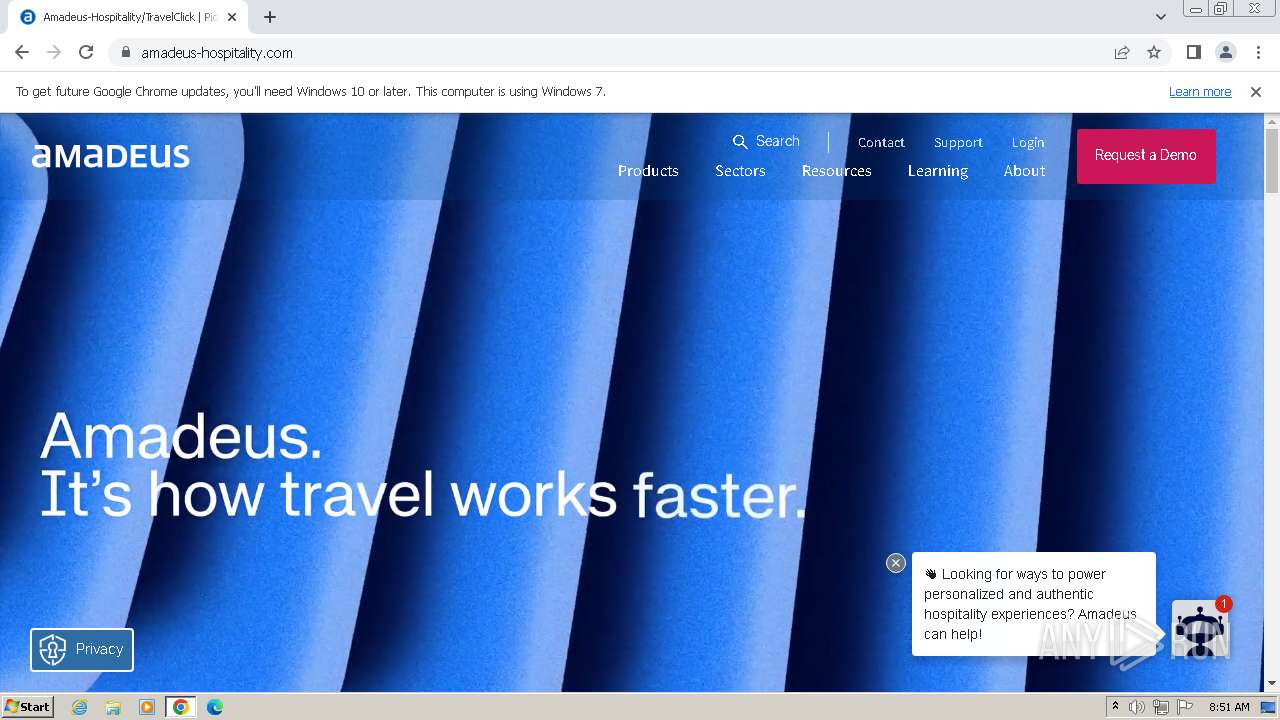
Task: Close the Amadeus-Hospitality tab
Action: pos(232,17)
